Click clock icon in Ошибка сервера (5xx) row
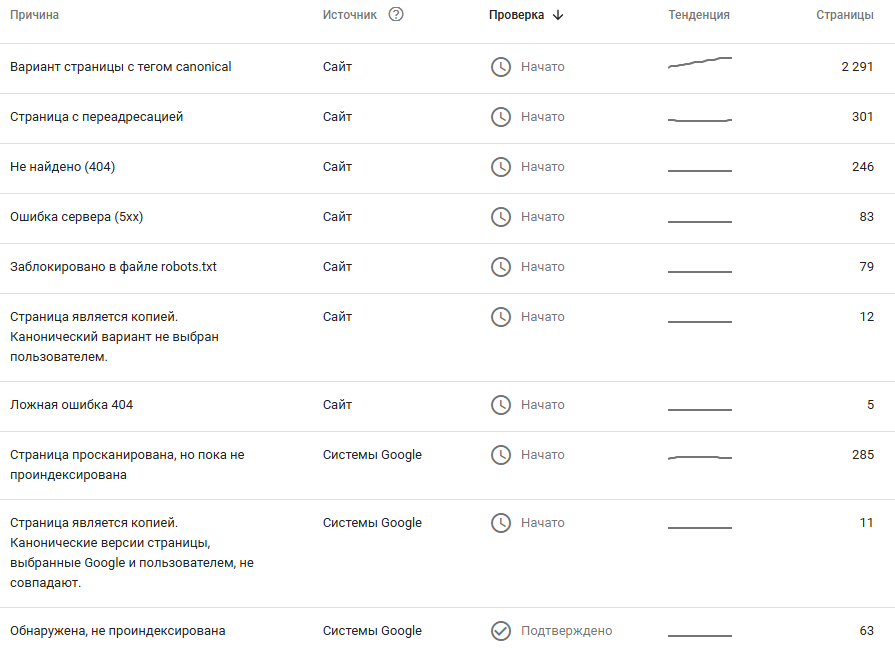 500,217
